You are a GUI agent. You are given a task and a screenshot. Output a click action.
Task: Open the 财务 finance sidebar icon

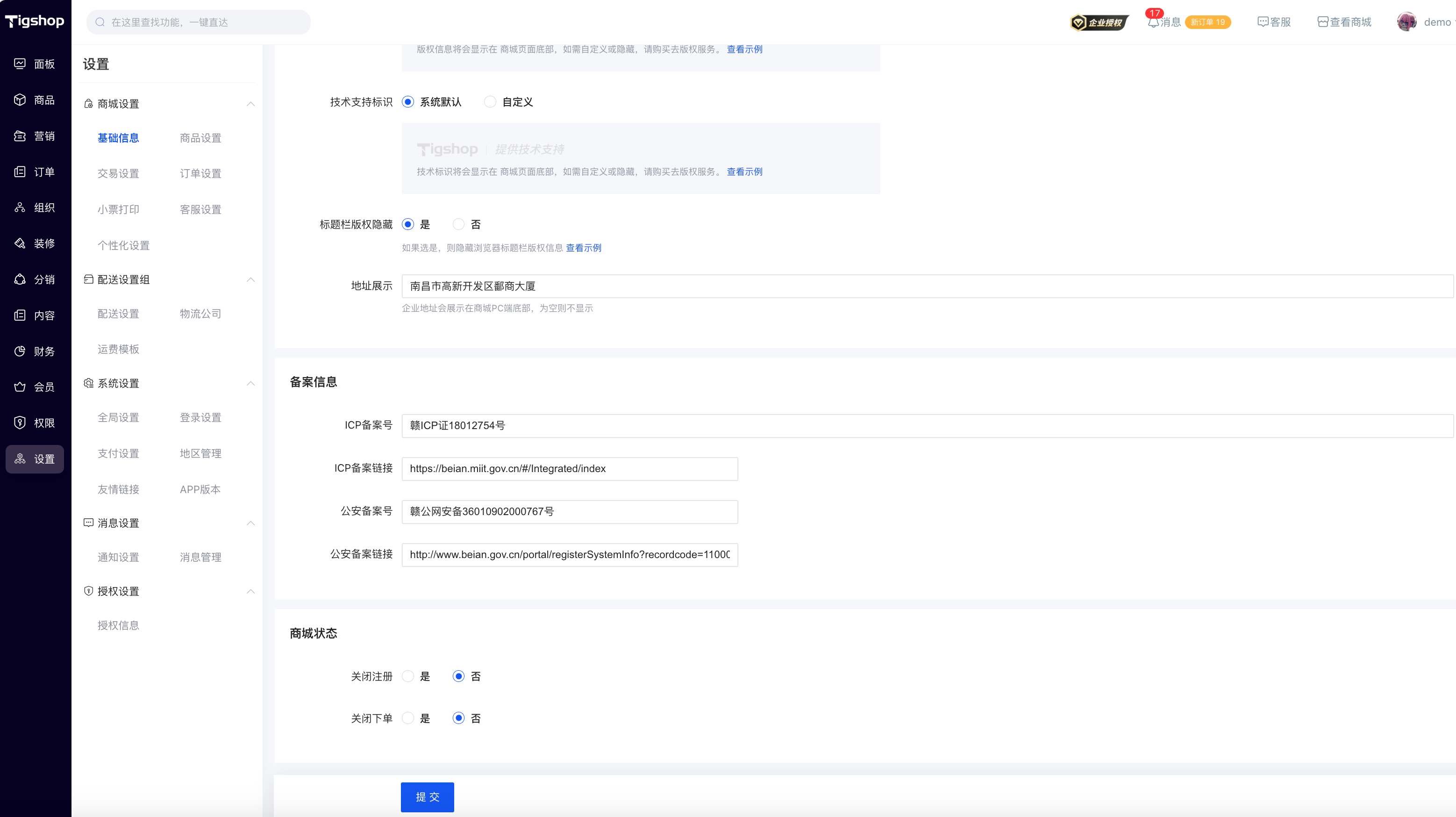point(20,351)
